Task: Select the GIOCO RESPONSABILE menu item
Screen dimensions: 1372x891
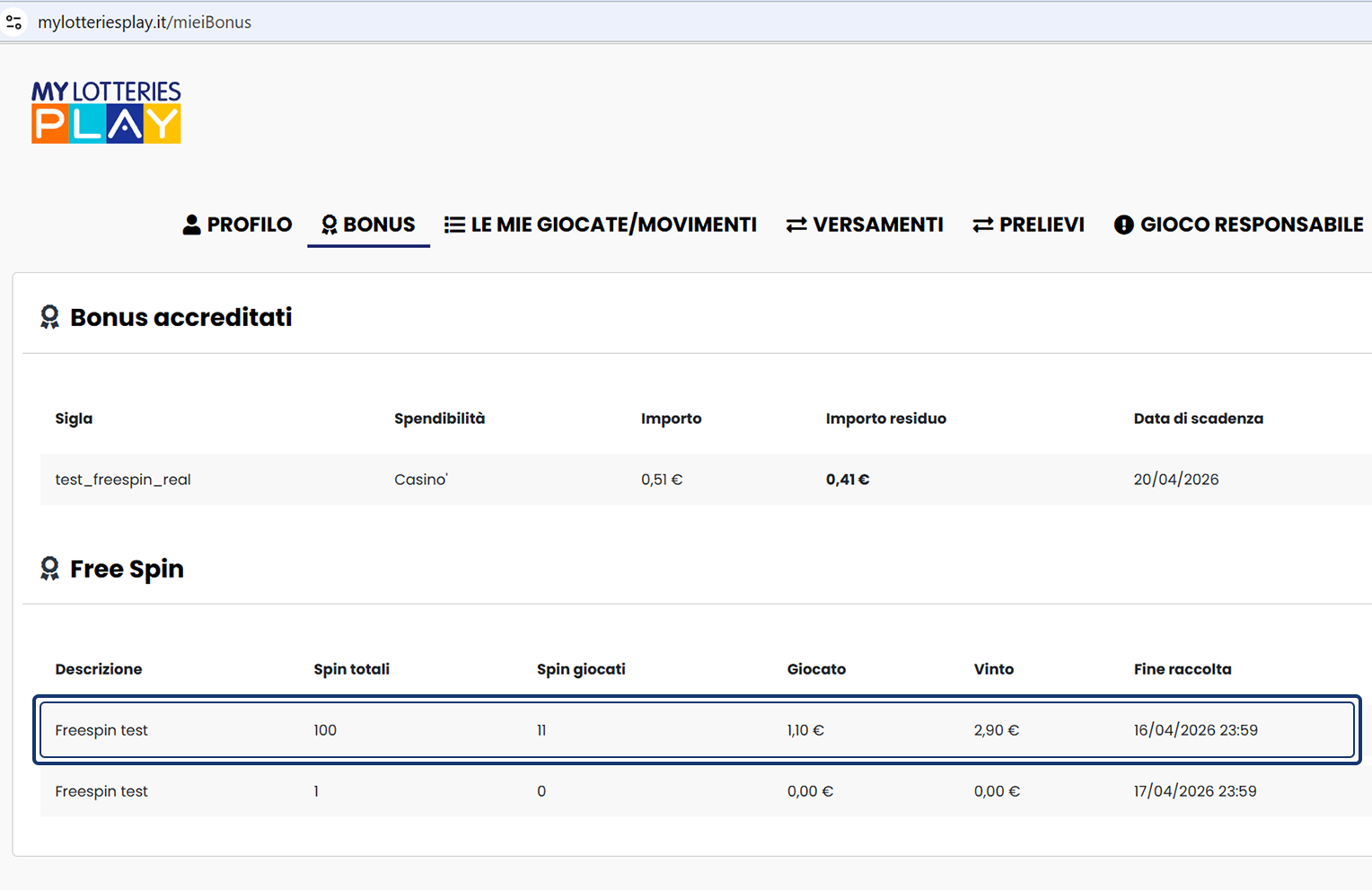Action: (1251, 225)
